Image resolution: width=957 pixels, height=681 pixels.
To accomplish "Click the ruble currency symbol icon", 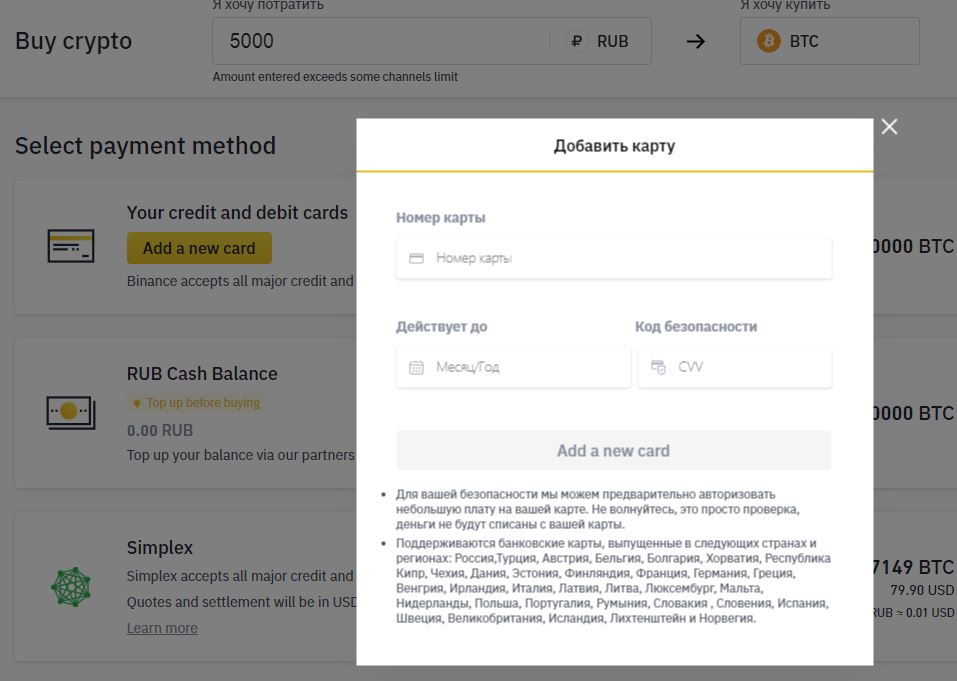I will tap(576, 41).
